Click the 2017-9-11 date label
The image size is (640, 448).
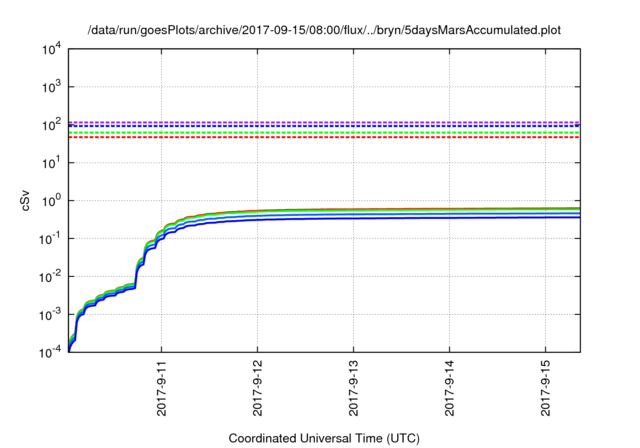tap(162, 388)
